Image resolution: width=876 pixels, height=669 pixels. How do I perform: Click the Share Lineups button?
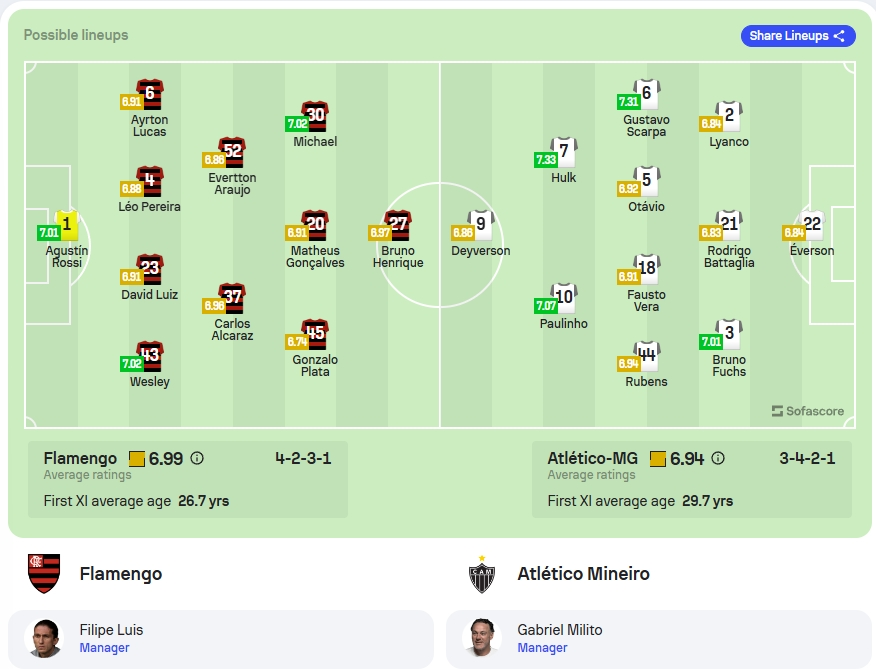(x=798, y=36)
